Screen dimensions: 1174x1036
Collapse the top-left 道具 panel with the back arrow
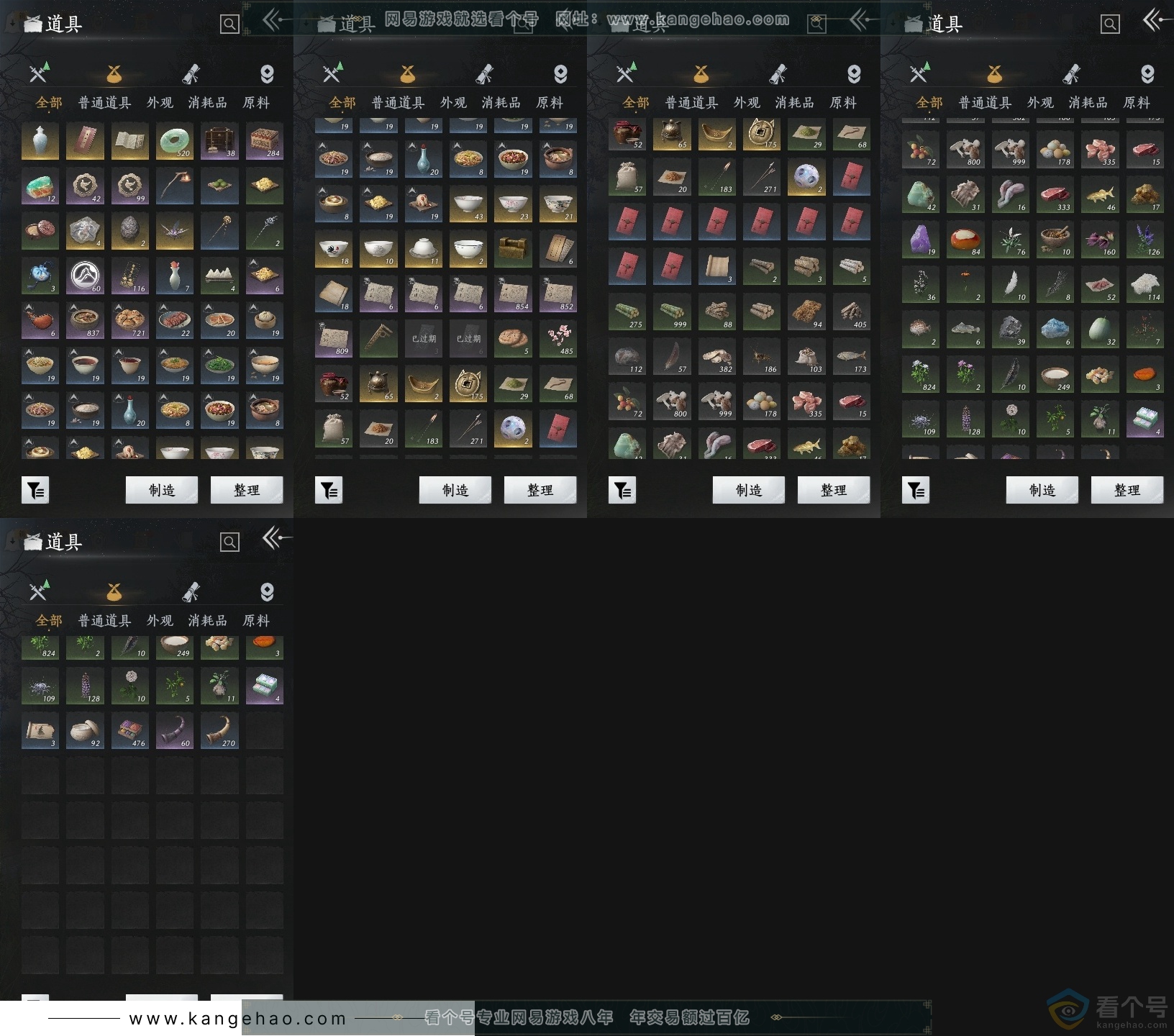276,20
